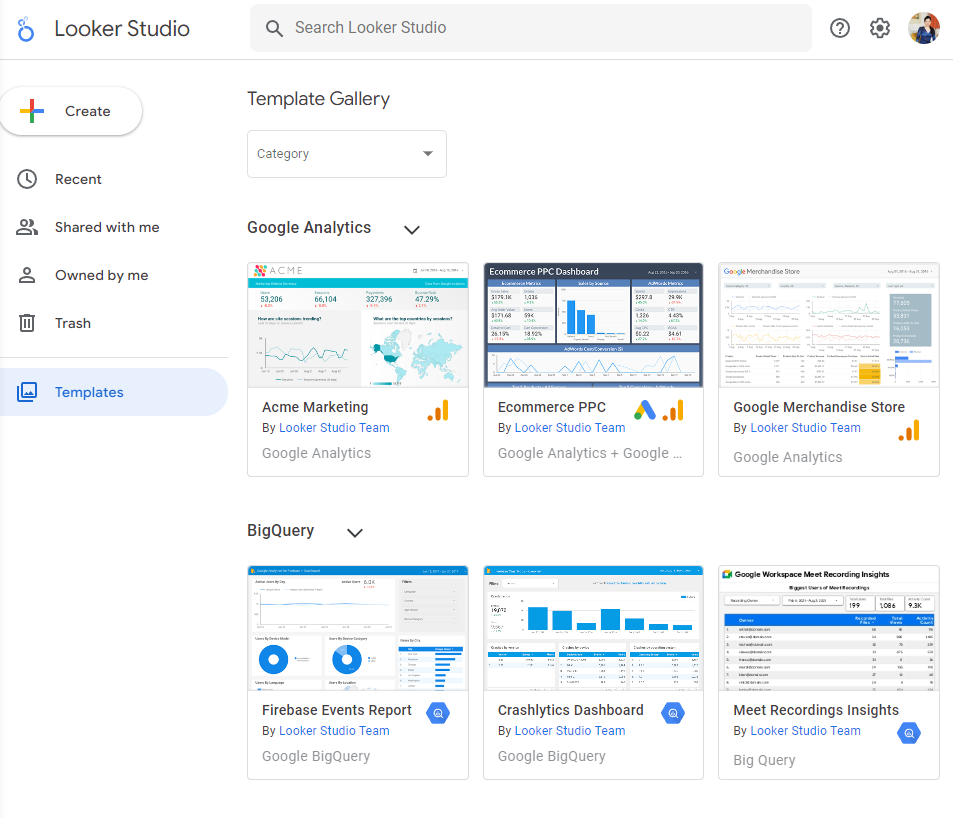Screen dimensions: 953x818
Task: Click the Looker Studio logo icon
Action: (x=26, y=29)
